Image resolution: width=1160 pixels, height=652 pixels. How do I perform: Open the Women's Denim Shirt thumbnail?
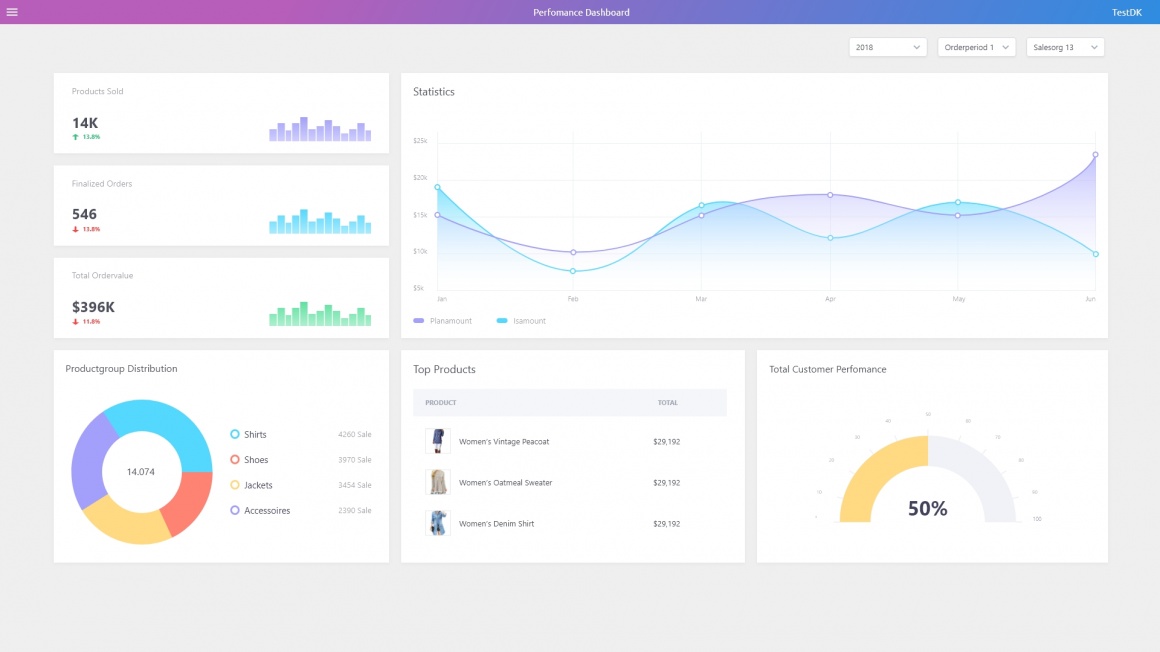[437, 523]
